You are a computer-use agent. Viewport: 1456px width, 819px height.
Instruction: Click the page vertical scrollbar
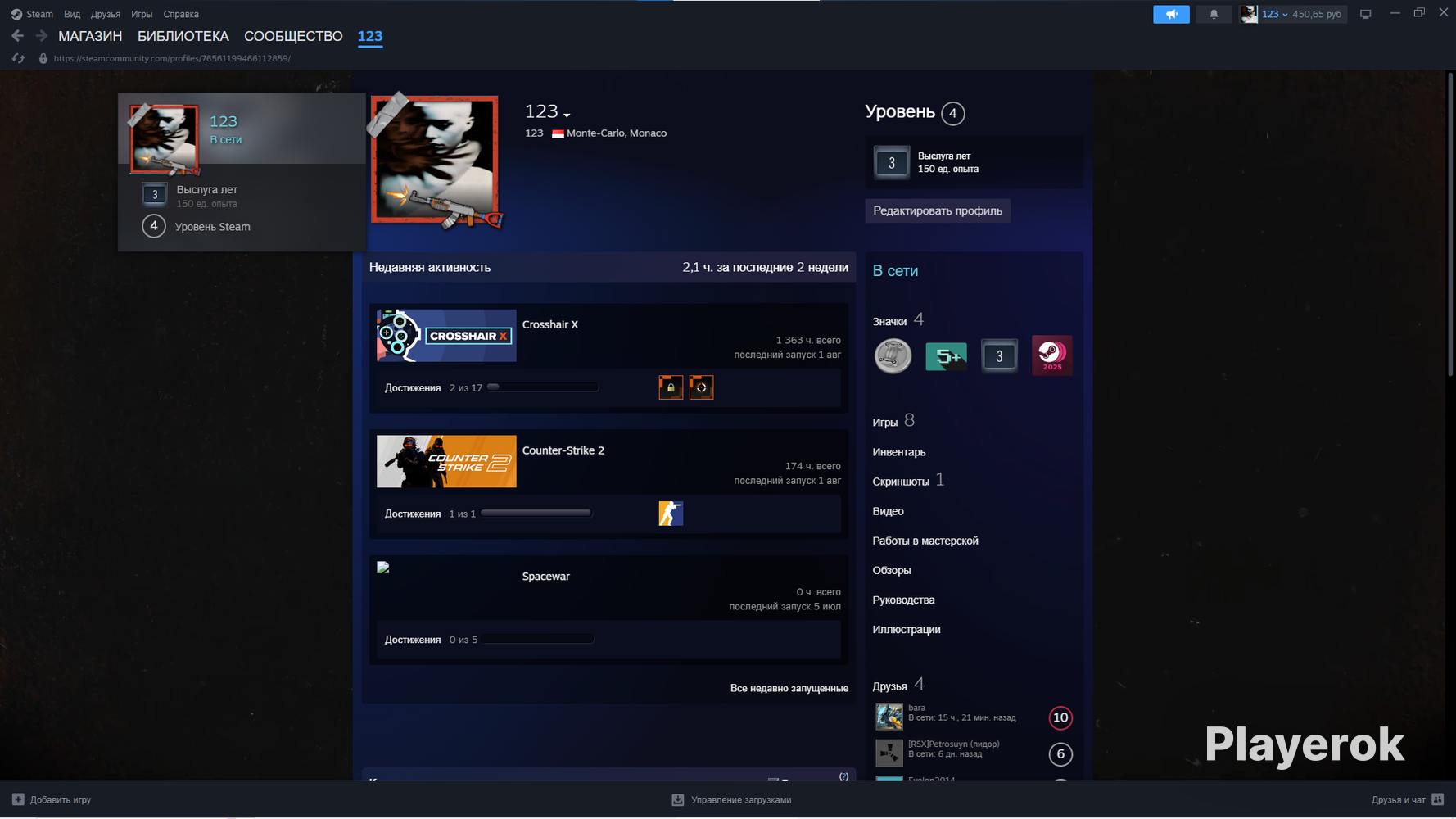tap(1452, 225)
